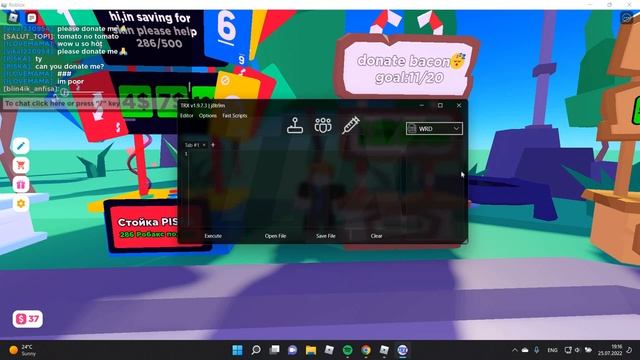The height and width of the screenshot is (360, 640).
Task: Open the WRD dropdown in TRX
Action: 434,129
